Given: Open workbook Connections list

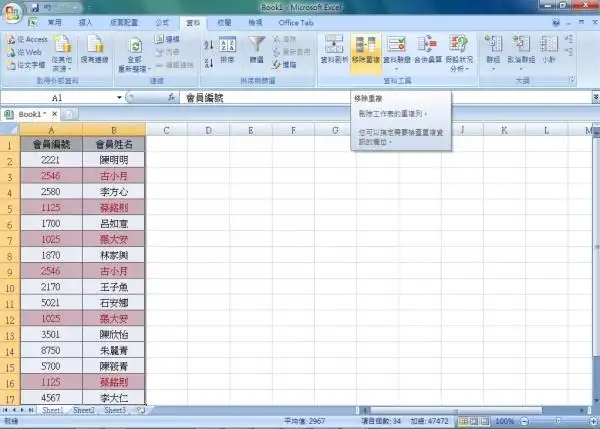Looking at the screenshot, I should point(168,39).
